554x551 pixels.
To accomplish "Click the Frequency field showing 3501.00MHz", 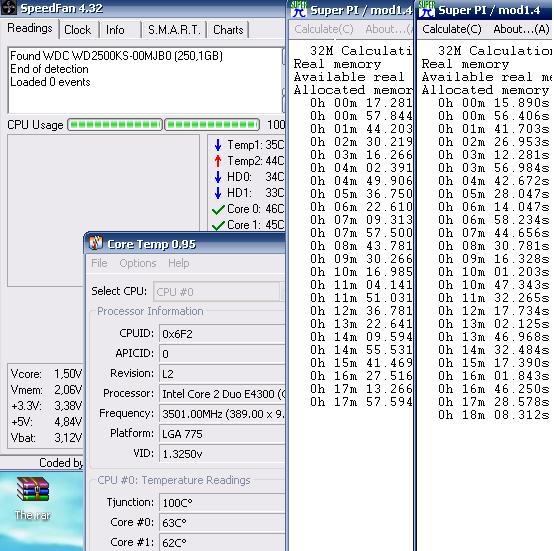I will (x=222, y=414).
